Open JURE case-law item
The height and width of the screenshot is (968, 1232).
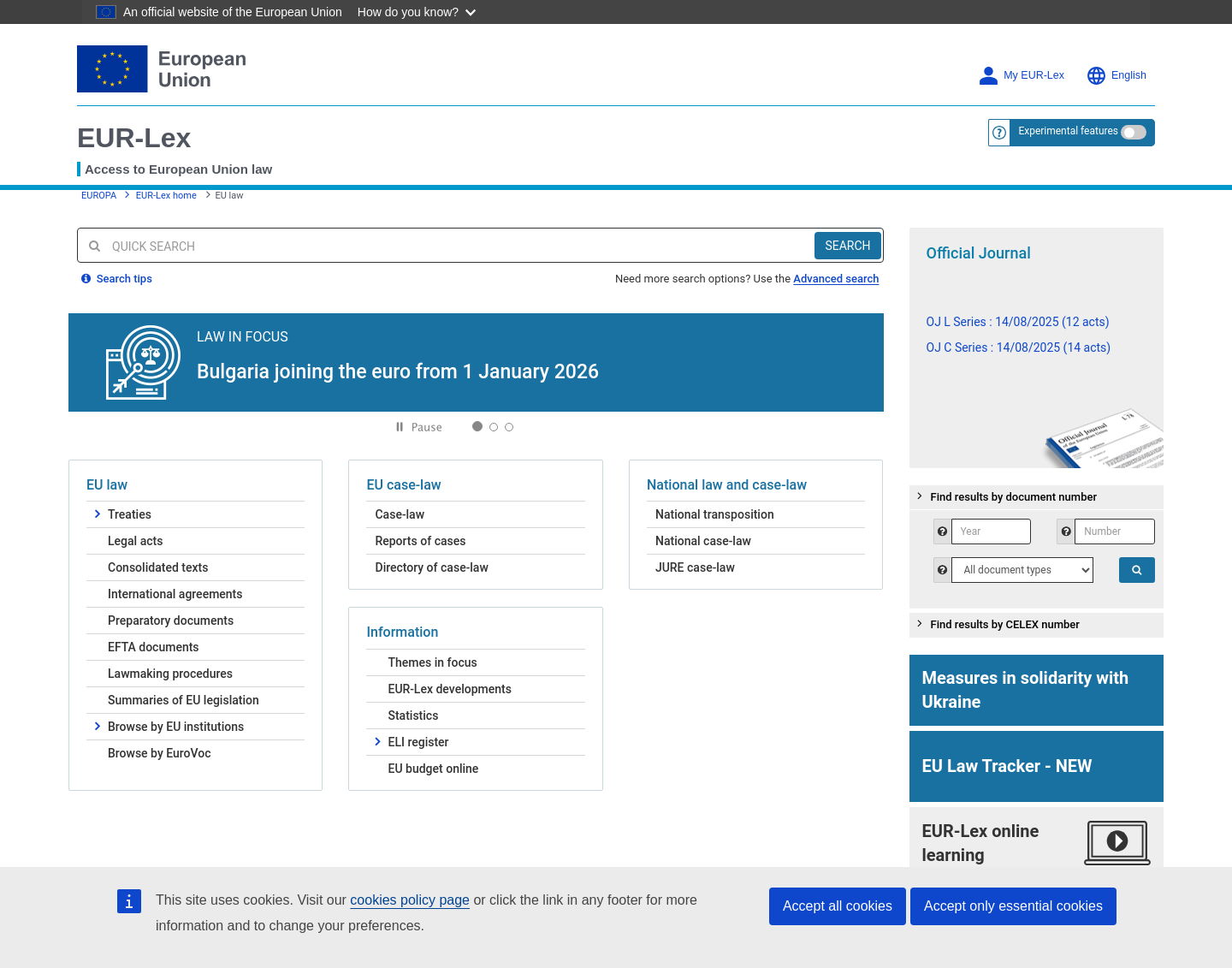pos(695,567)
